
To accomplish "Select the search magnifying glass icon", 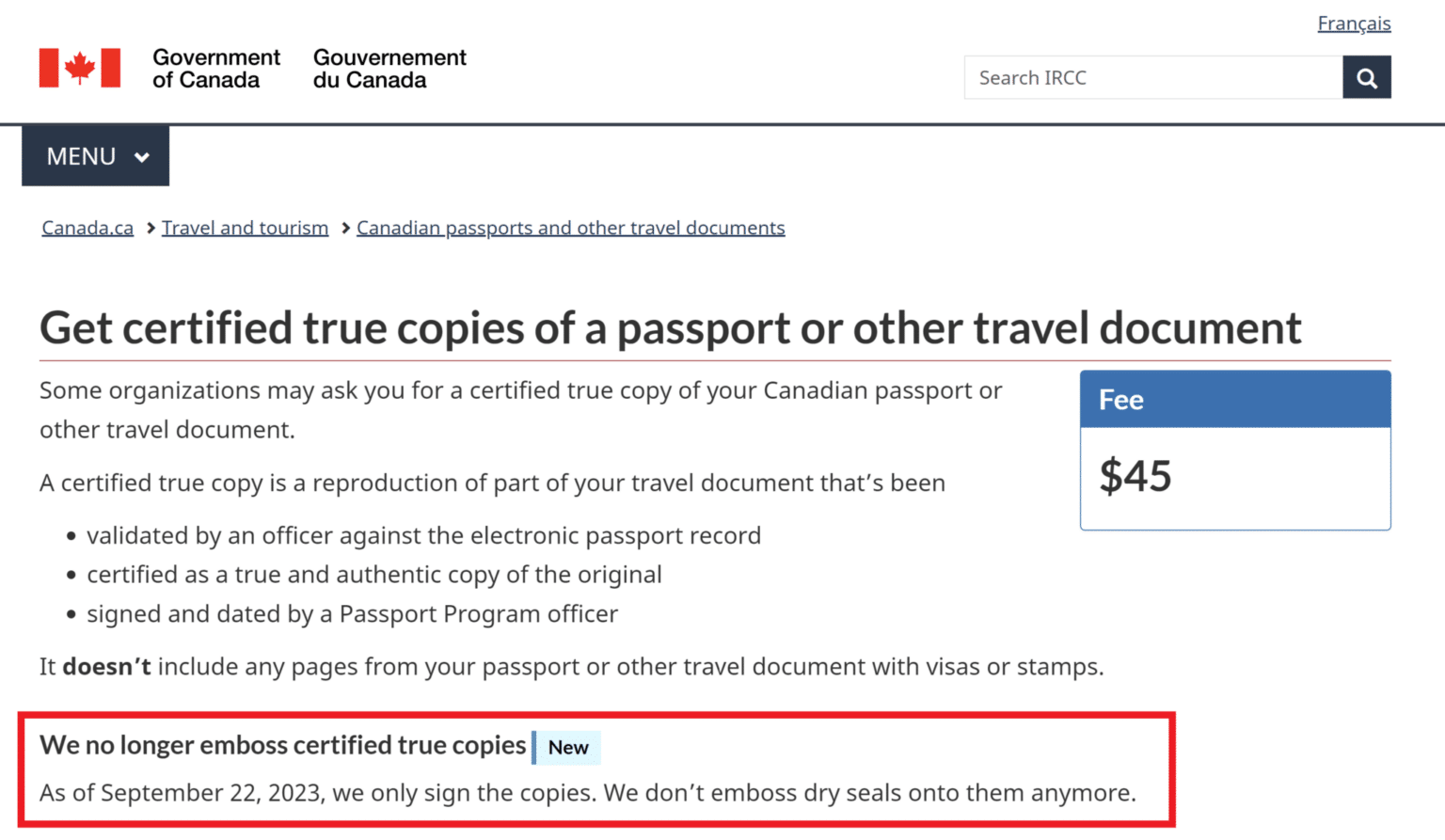I will 1366,77.
